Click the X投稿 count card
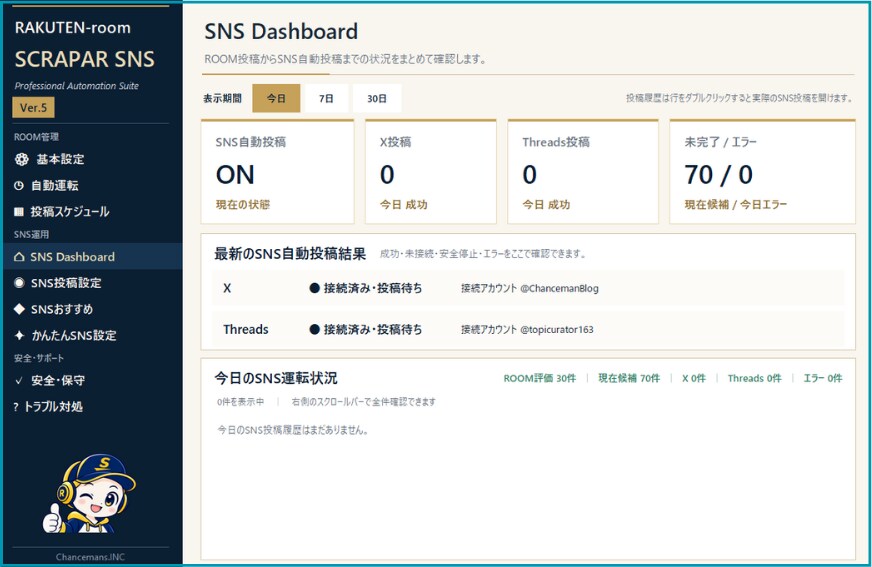 point(431,172)
